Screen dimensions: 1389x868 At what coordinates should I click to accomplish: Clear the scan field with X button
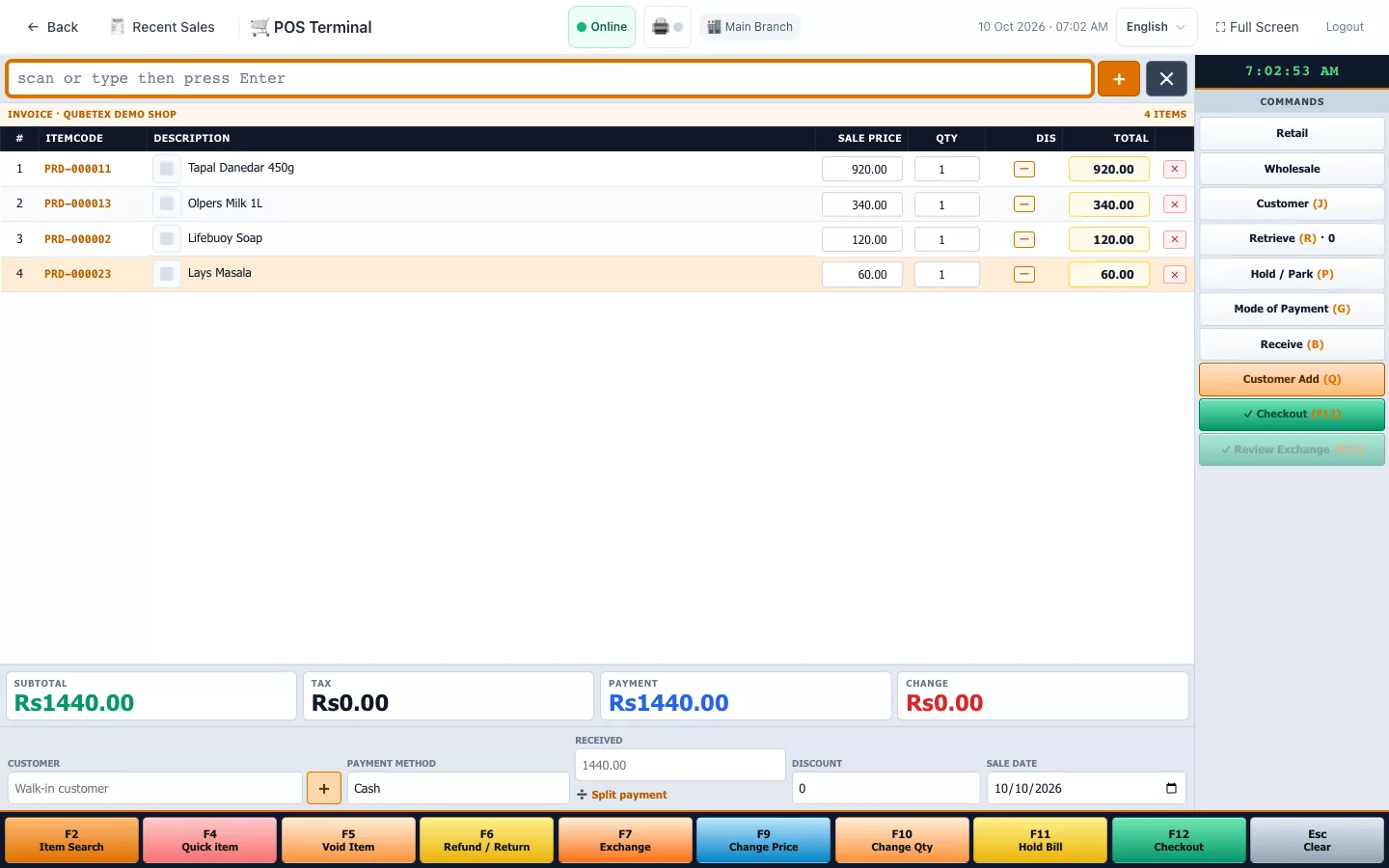click(1166, 79)
